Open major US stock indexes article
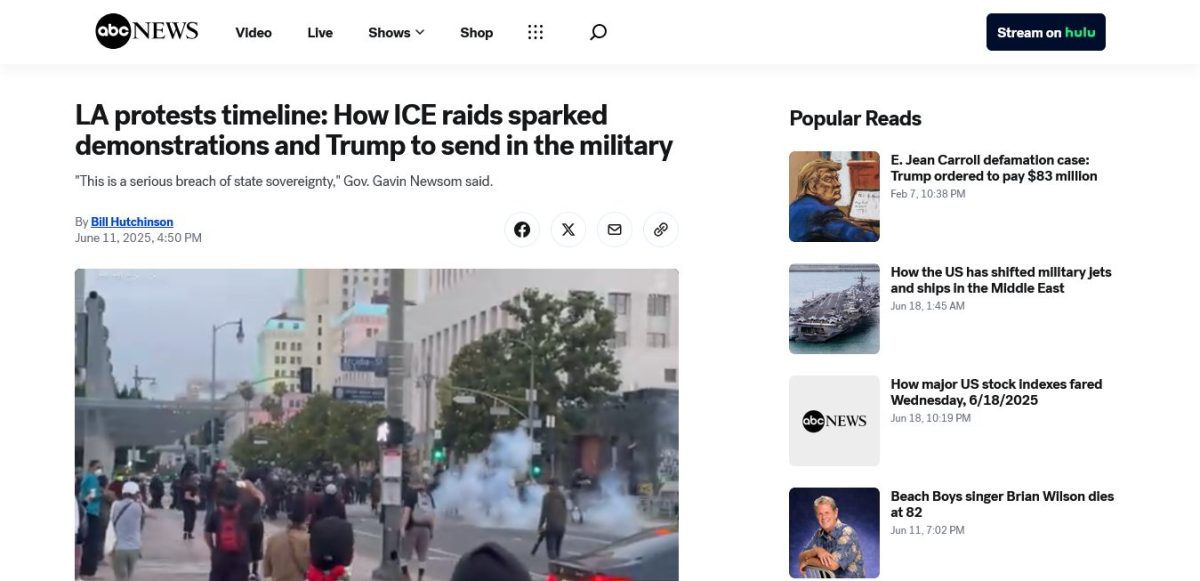This screenshot has height=581, width=1200. pyautogui.click(x=996, y=392)
